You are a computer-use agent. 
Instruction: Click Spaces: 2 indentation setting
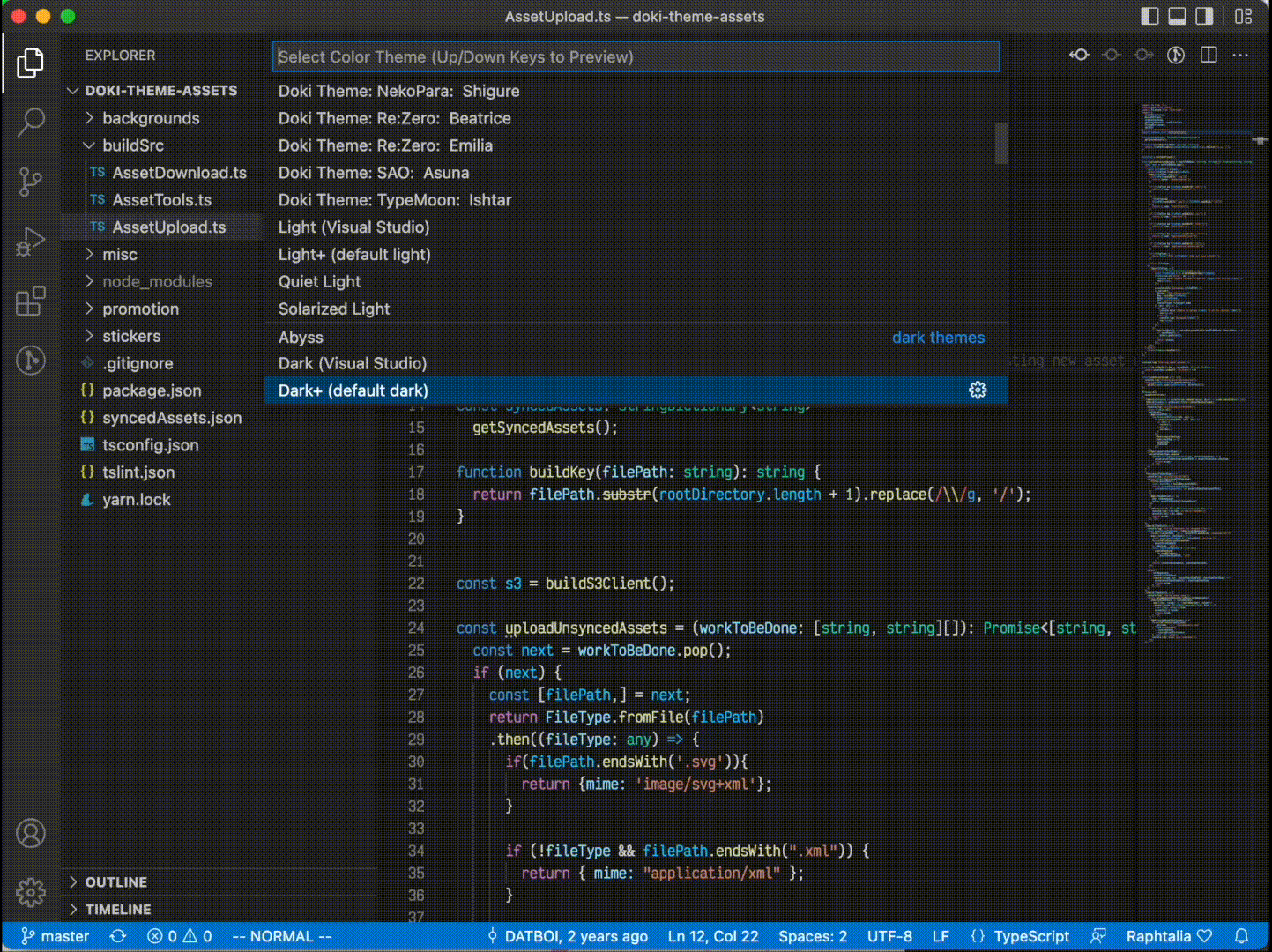(x=813, y=936)
